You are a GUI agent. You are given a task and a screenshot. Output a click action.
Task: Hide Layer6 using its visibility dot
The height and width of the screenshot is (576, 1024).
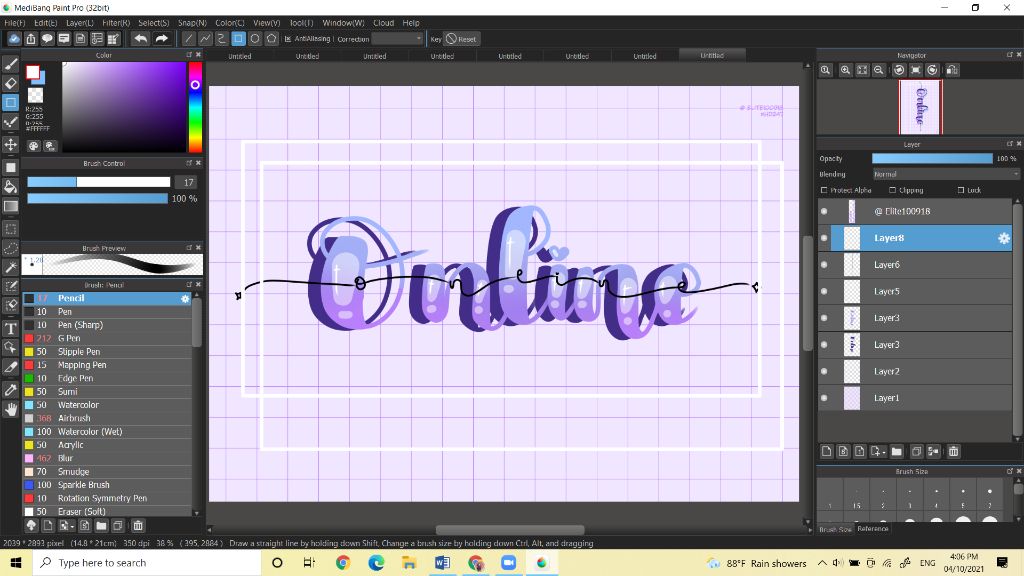point(824,265)
